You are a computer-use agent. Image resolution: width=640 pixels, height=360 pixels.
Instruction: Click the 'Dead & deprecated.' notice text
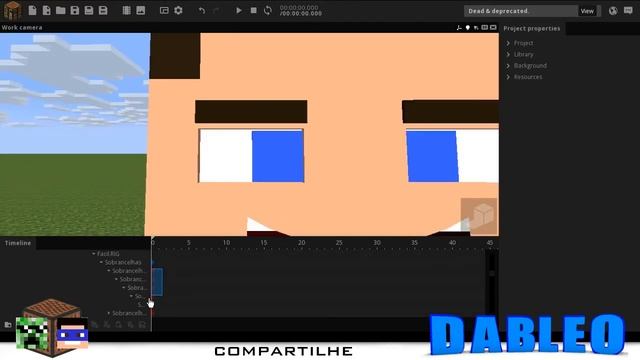click(498, 11)
